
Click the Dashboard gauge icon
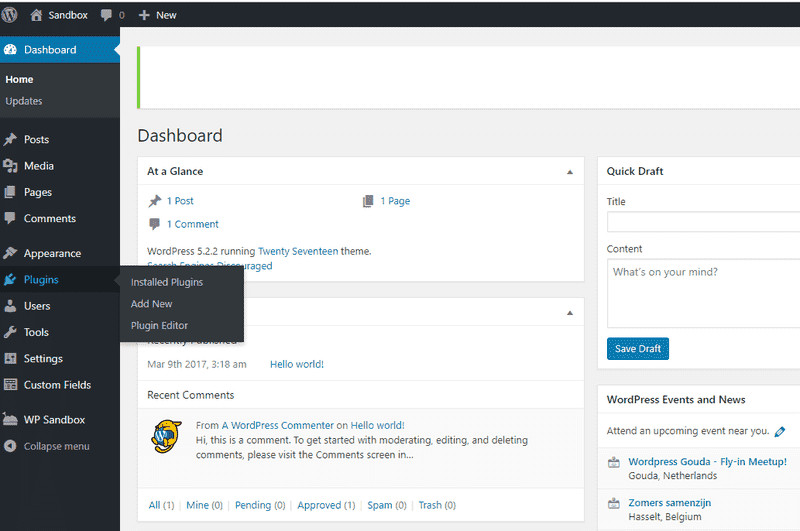point(10,49)
